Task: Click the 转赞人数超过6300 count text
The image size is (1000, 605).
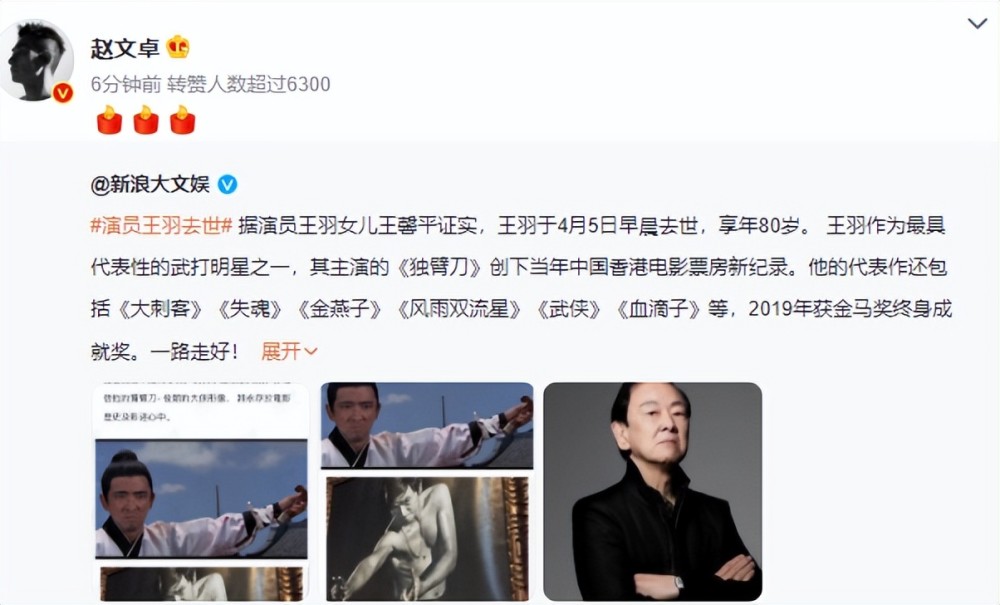Action: pos(249,84)
